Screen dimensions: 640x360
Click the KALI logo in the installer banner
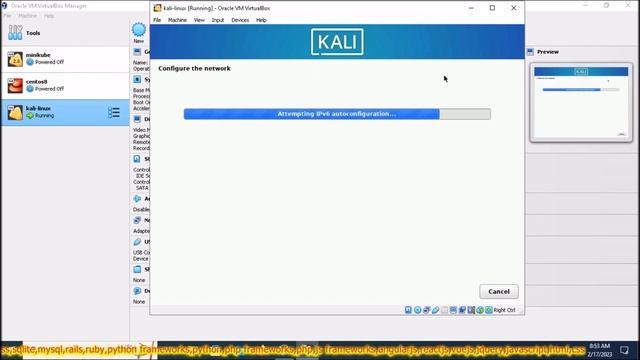tap(337, 42)
